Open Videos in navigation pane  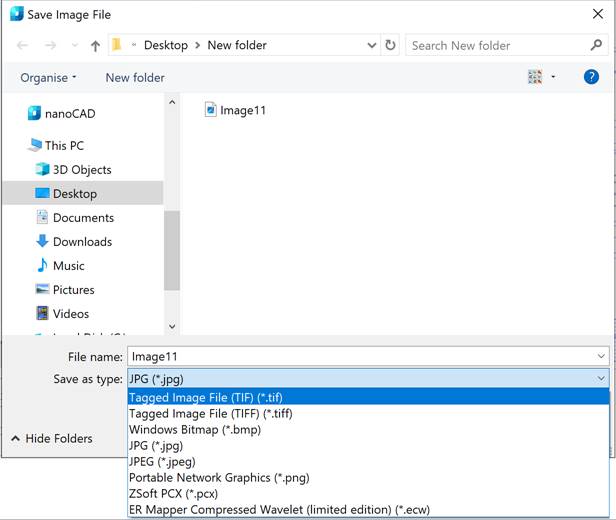62,313
